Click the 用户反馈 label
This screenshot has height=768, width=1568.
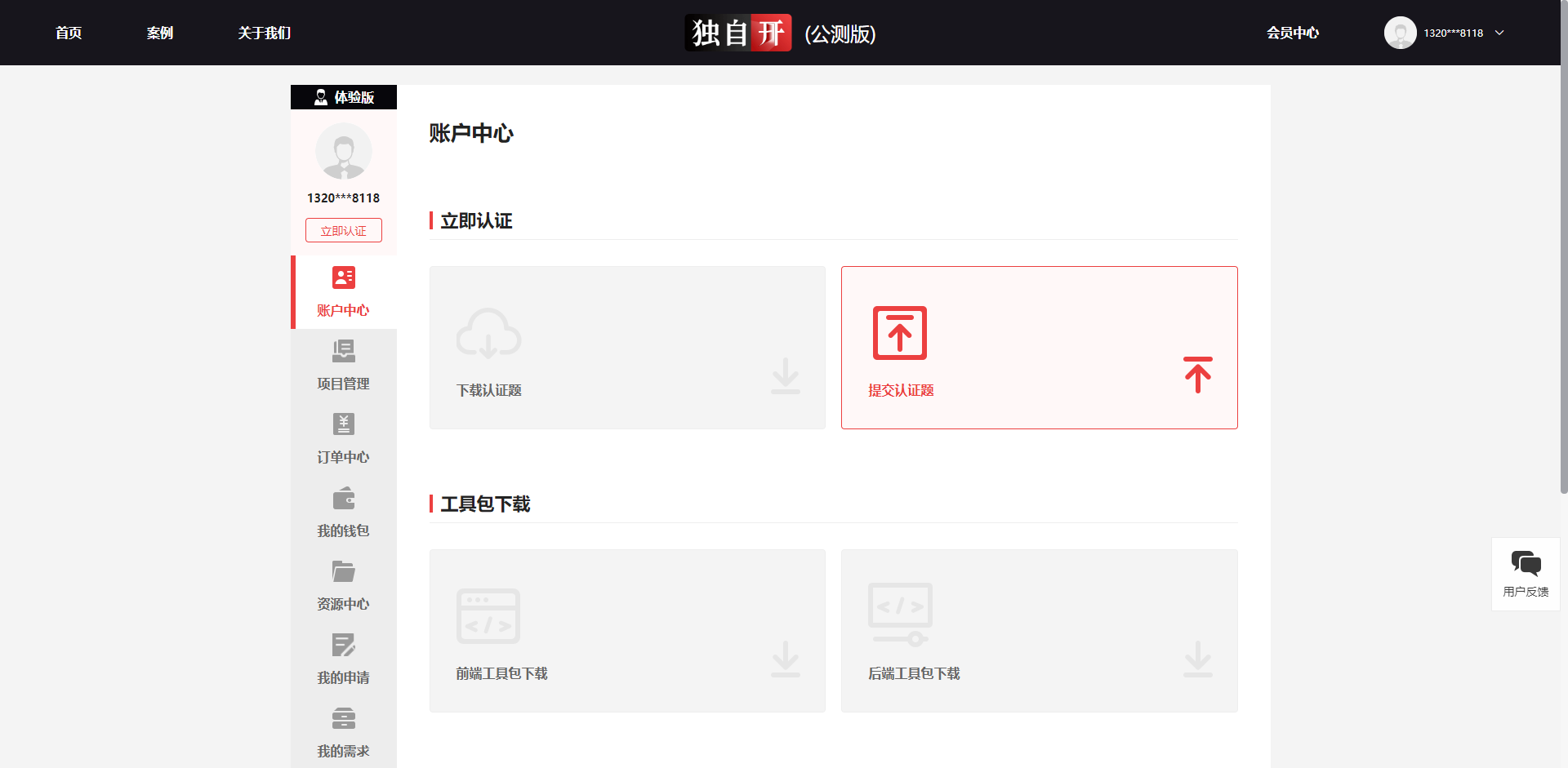[1526, 592]
